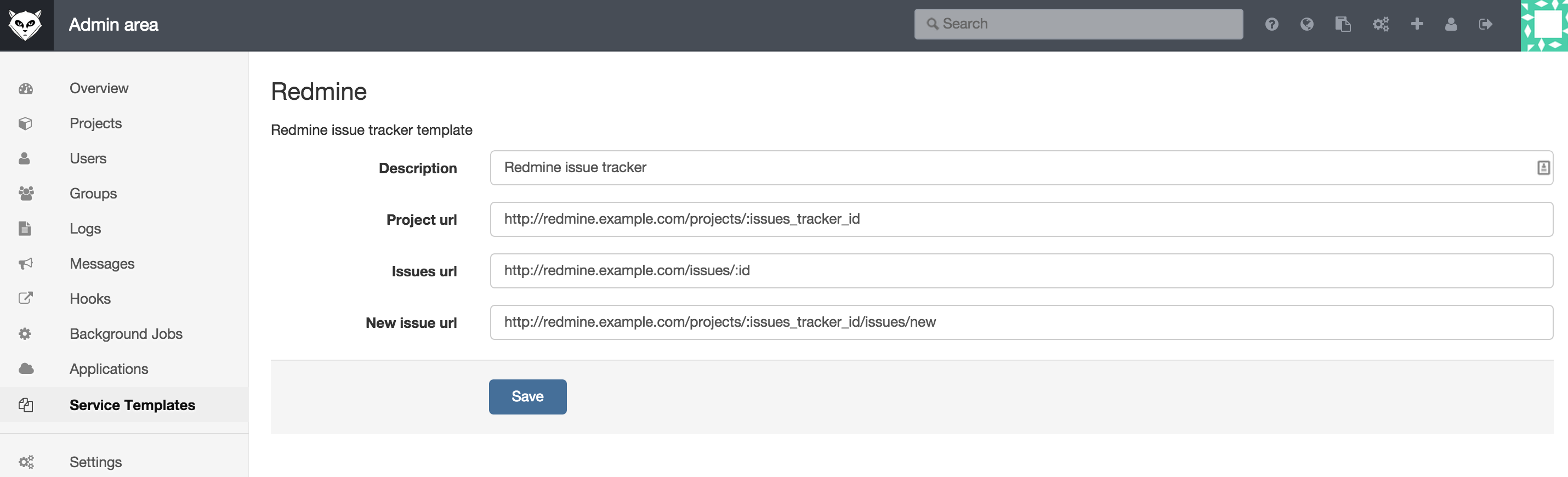1568x477 pixels.
Task: Select Service Templates in the sidebar
Action: pos(132,405)
